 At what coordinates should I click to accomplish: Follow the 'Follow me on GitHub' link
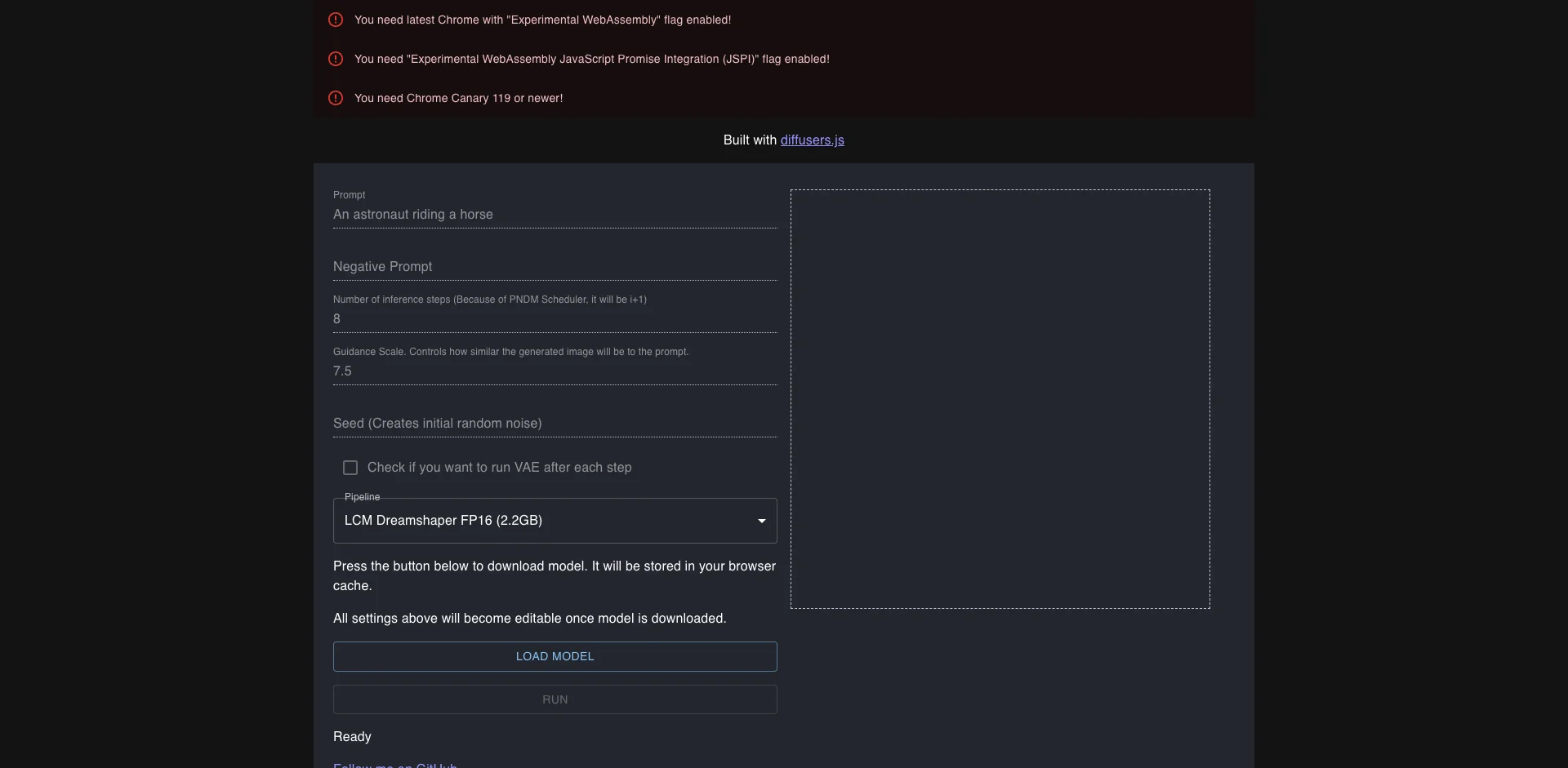[x=395, y=764]
